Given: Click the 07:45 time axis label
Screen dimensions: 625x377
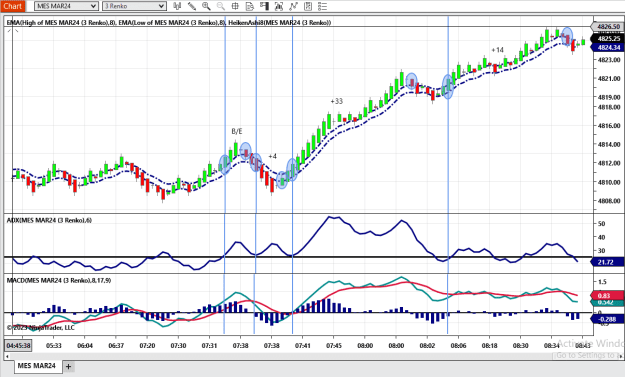Looking at the screenshot, I should coord(334,346).
